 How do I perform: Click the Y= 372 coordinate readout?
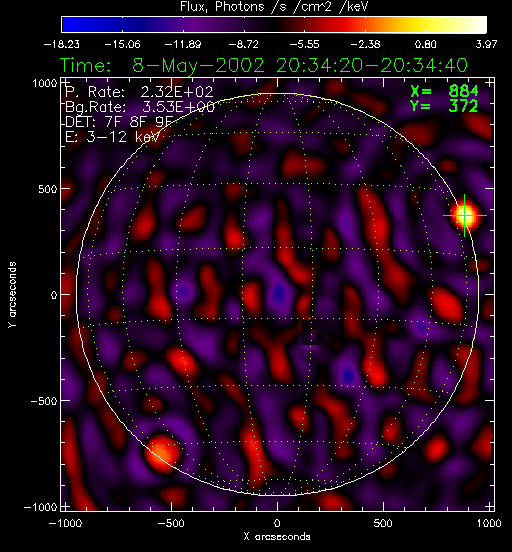point(444,106)
